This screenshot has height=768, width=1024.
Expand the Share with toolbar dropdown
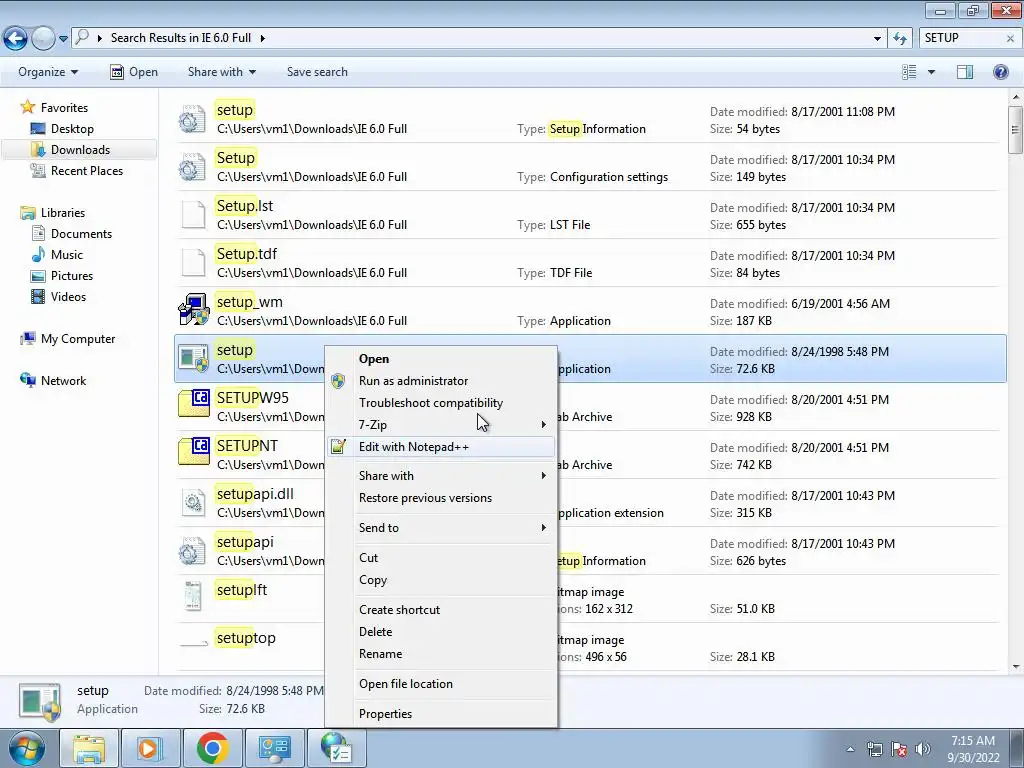(221, 72)
